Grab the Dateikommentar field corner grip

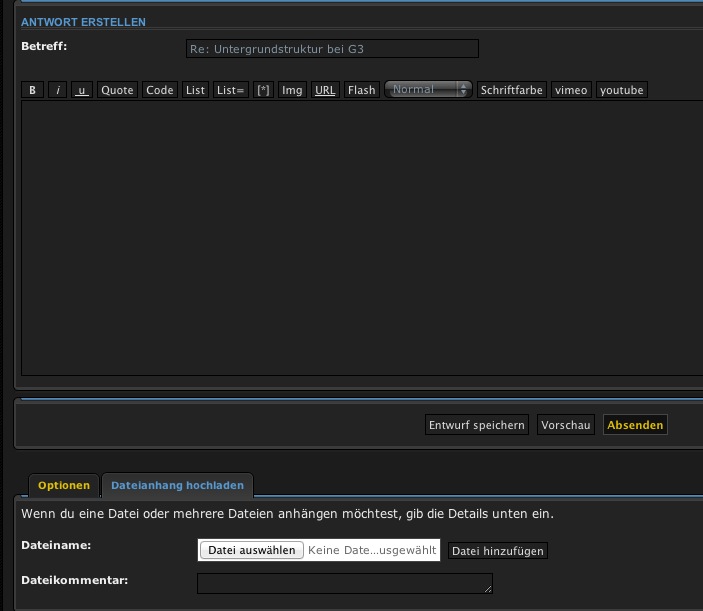(x=488, y=589)
